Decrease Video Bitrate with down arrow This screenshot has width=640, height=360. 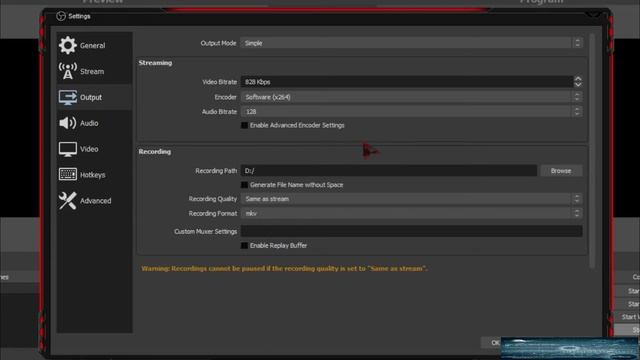point(578,84)
